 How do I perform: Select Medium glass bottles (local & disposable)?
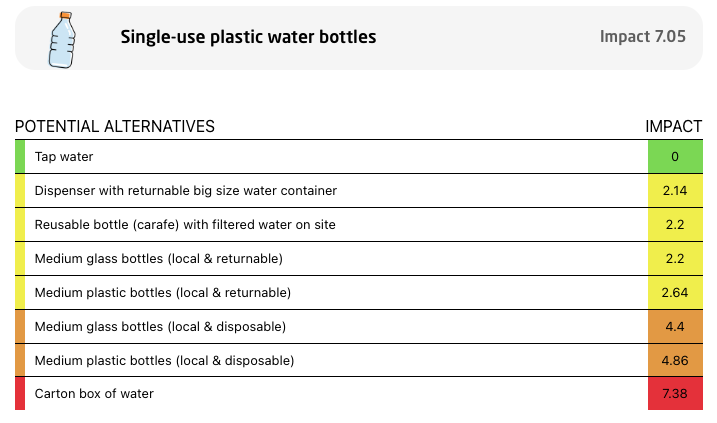[358, 327]
